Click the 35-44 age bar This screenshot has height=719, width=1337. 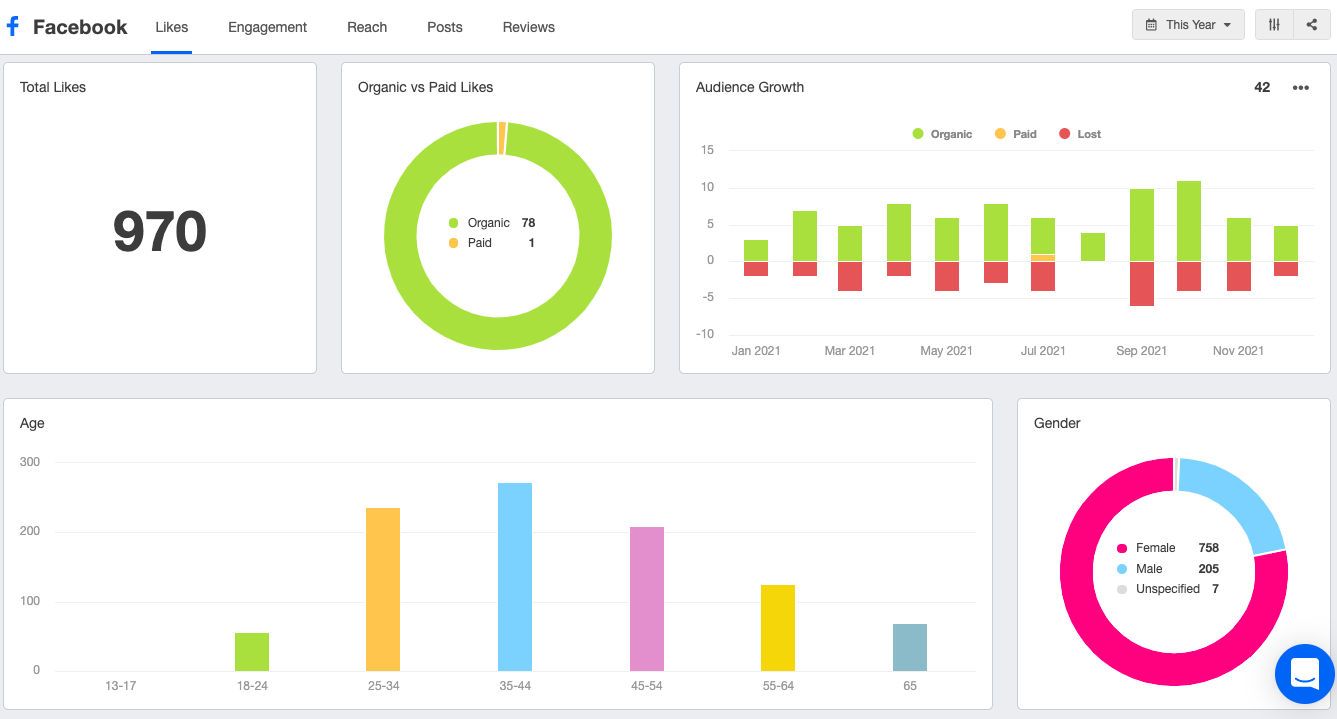tap(515, 577)
